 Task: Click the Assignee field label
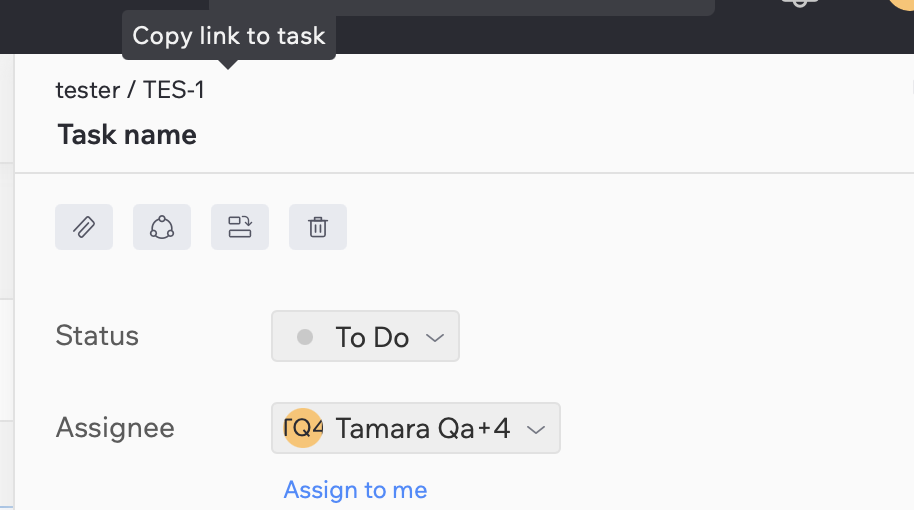pos(115,428)
